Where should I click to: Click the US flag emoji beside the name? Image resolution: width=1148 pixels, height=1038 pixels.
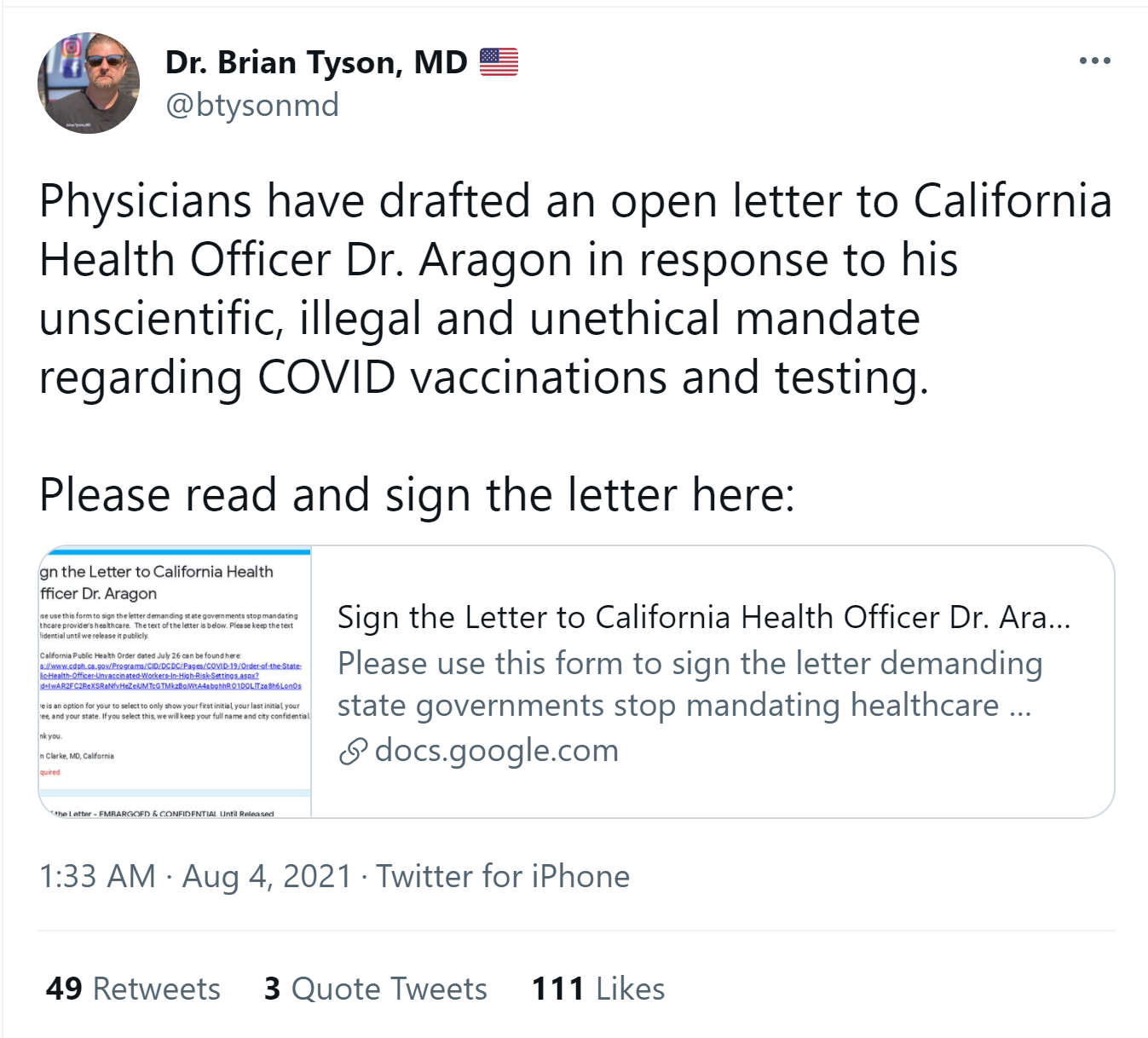coord(499,62)
